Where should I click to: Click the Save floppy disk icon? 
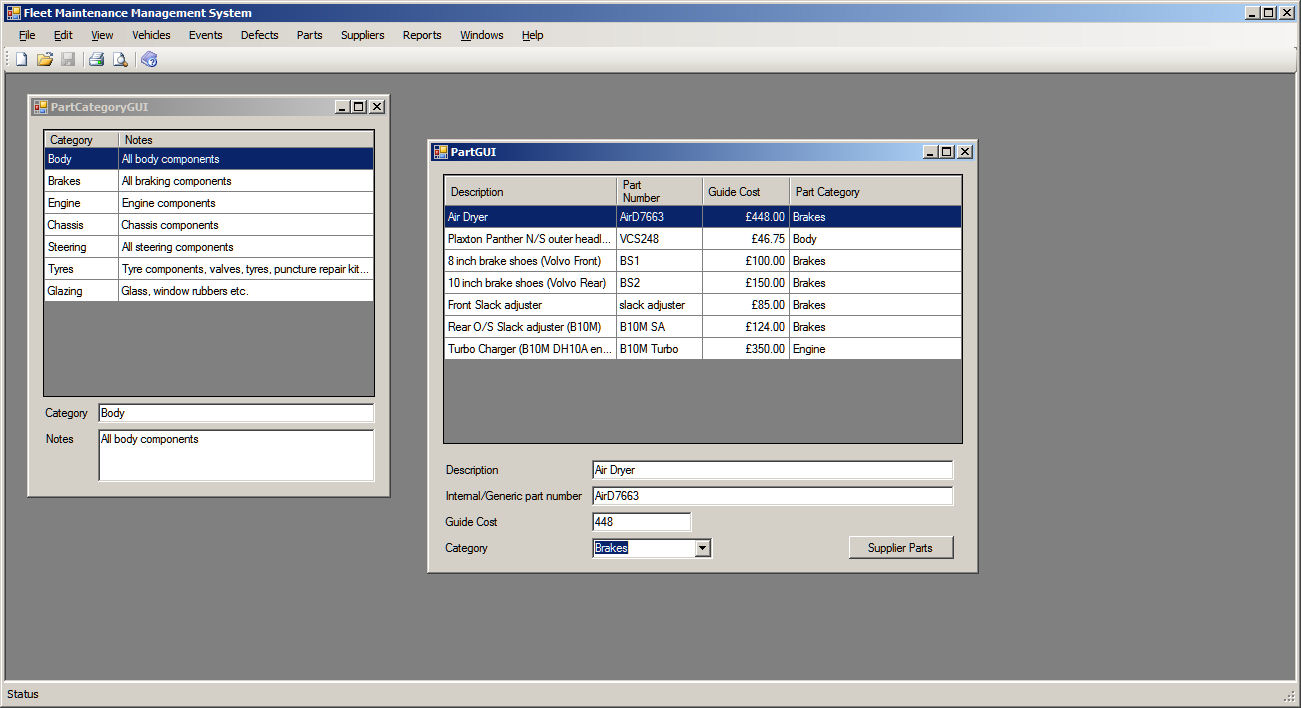coord(68,60)
